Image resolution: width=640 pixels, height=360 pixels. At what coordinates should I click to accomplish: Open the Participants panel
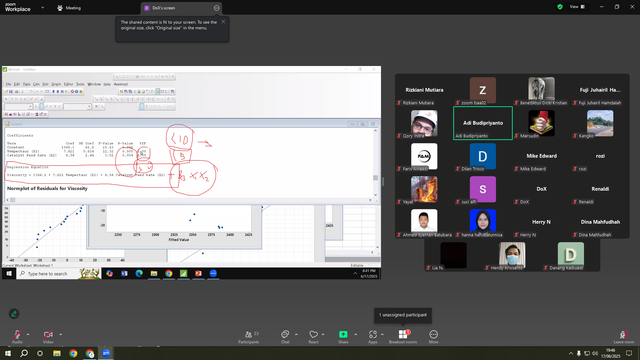point(249,336)
